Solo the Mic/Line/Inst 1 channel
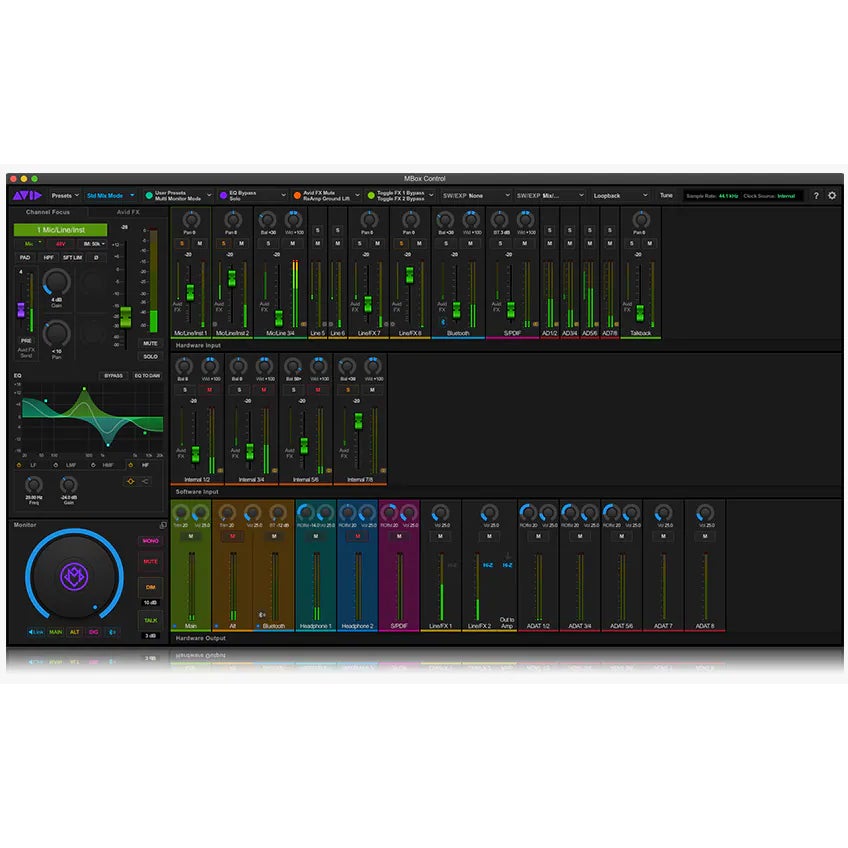The width and height of the screenshot is (848, 848). coord(182,244)
